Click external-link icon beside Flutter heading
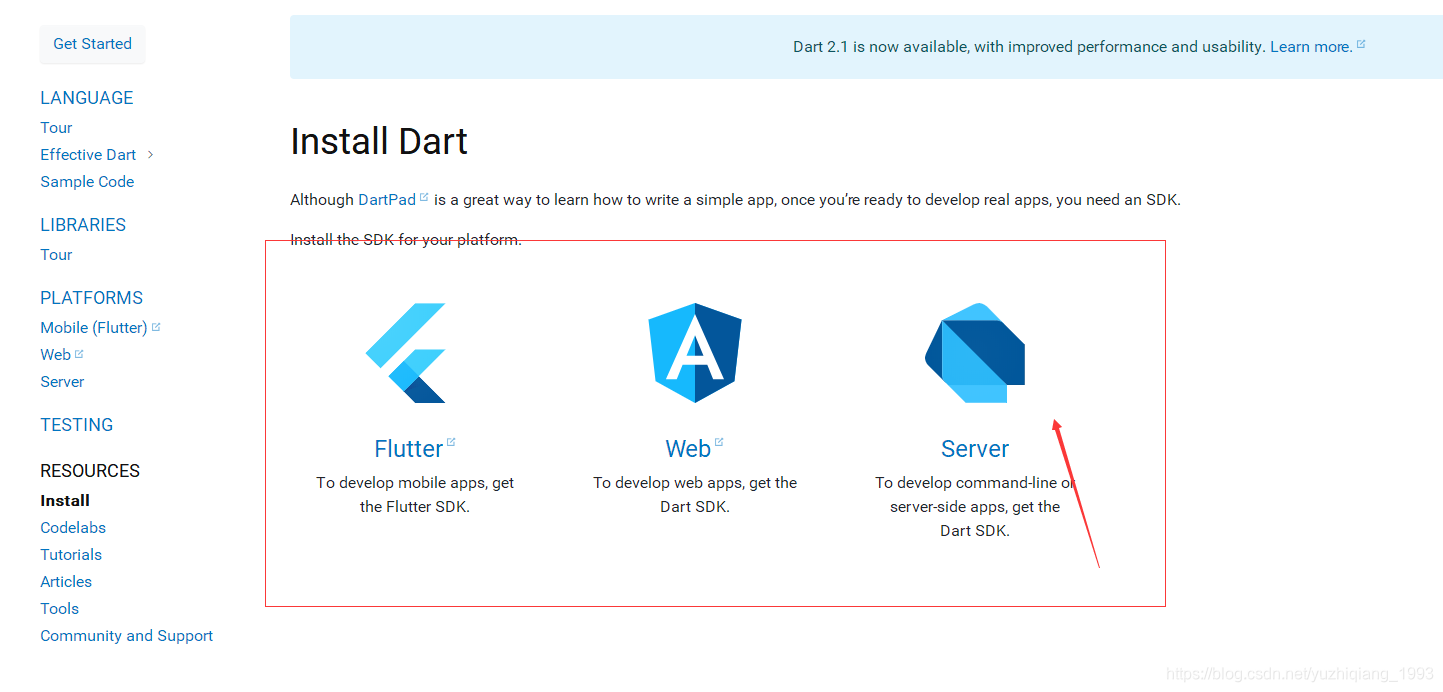1443x692 pixels. click(451, 442)
